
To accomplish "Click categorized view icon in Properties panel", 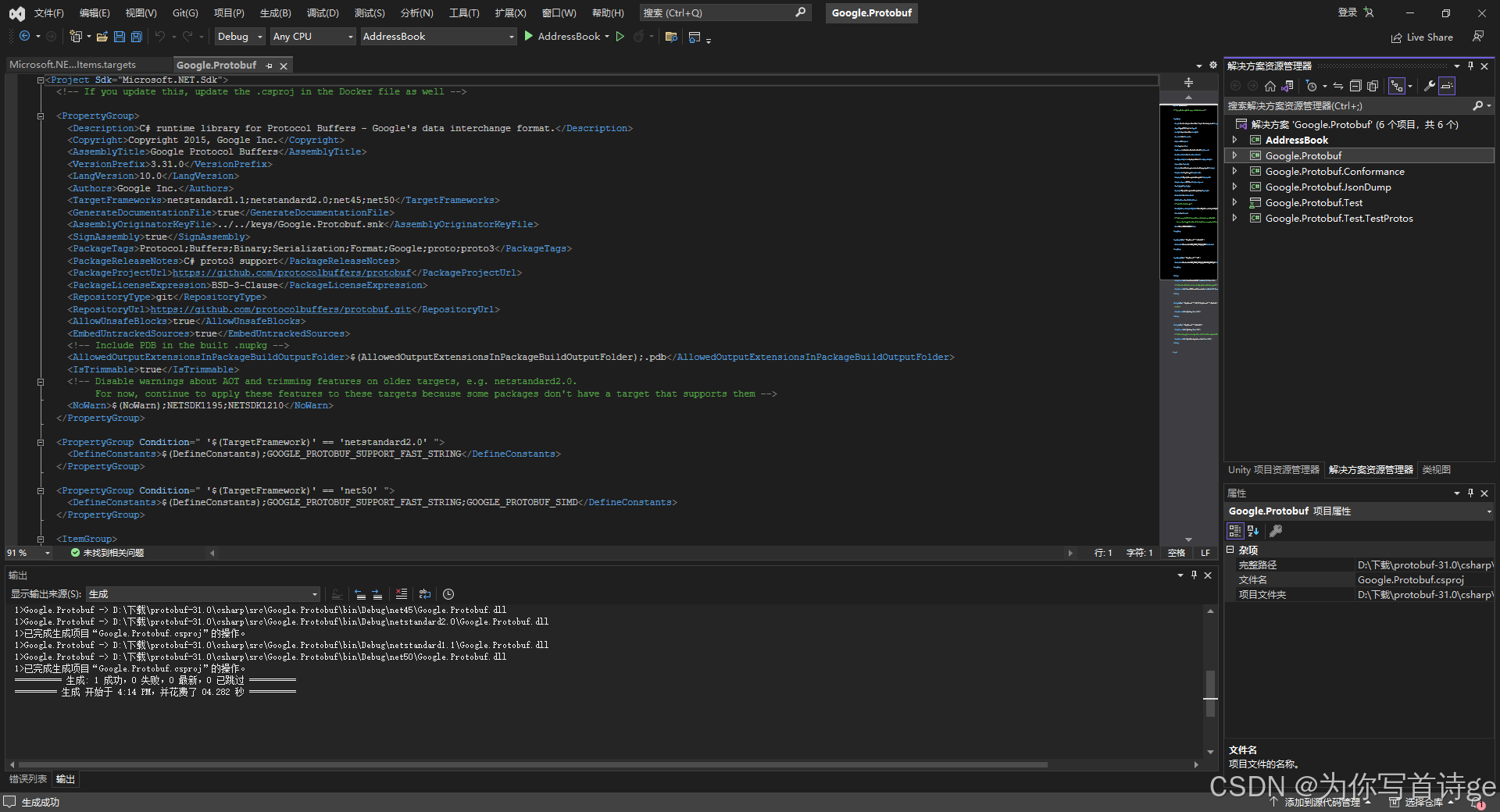I will (x=1235, y=531).
